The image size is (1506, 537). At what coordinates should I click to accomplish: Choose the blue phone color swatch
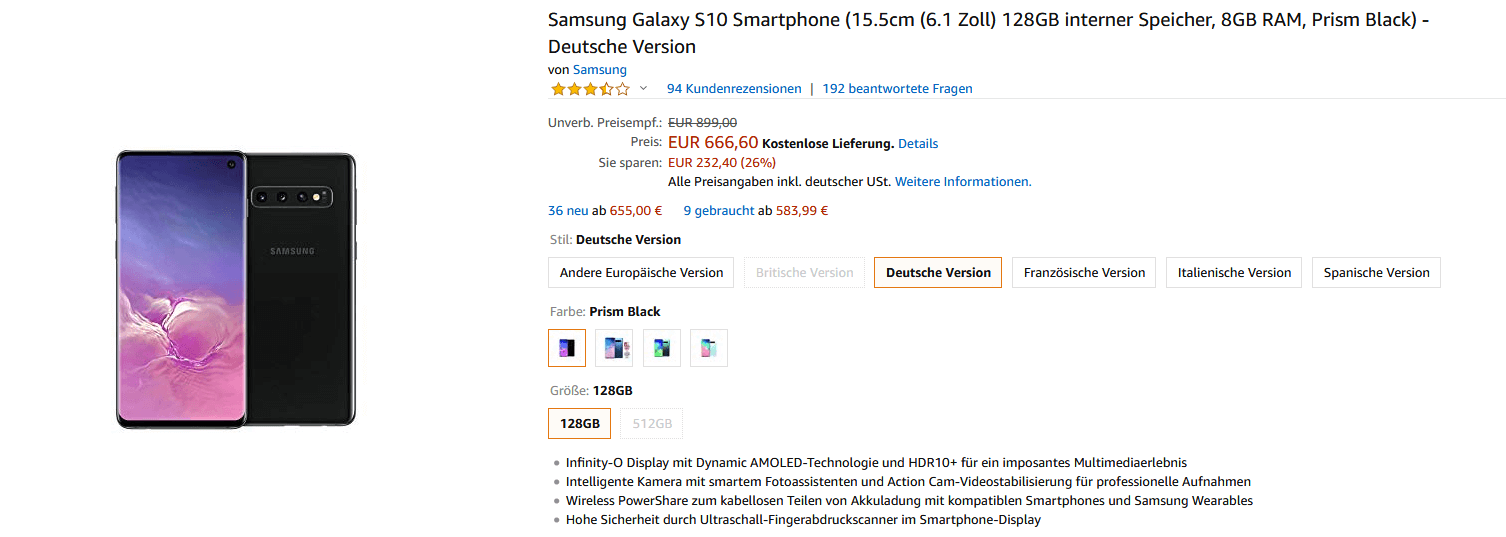(x=614, y=348)
